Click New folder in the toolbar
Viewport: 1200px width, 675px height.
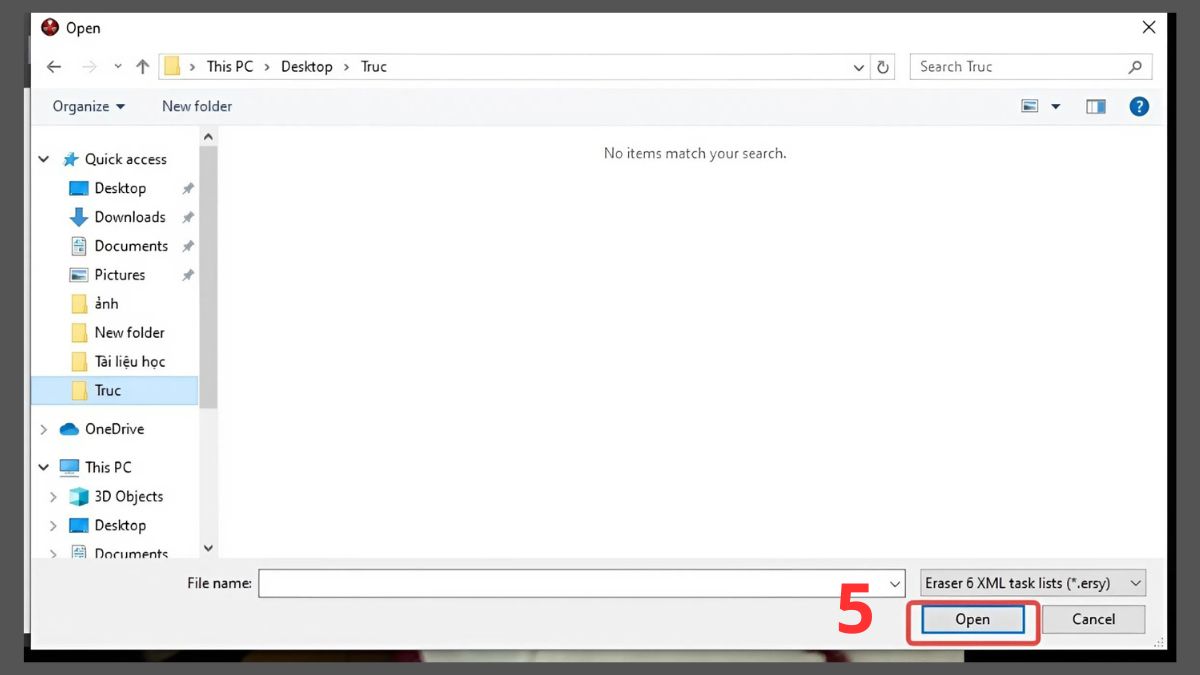(x=197, y=106)
